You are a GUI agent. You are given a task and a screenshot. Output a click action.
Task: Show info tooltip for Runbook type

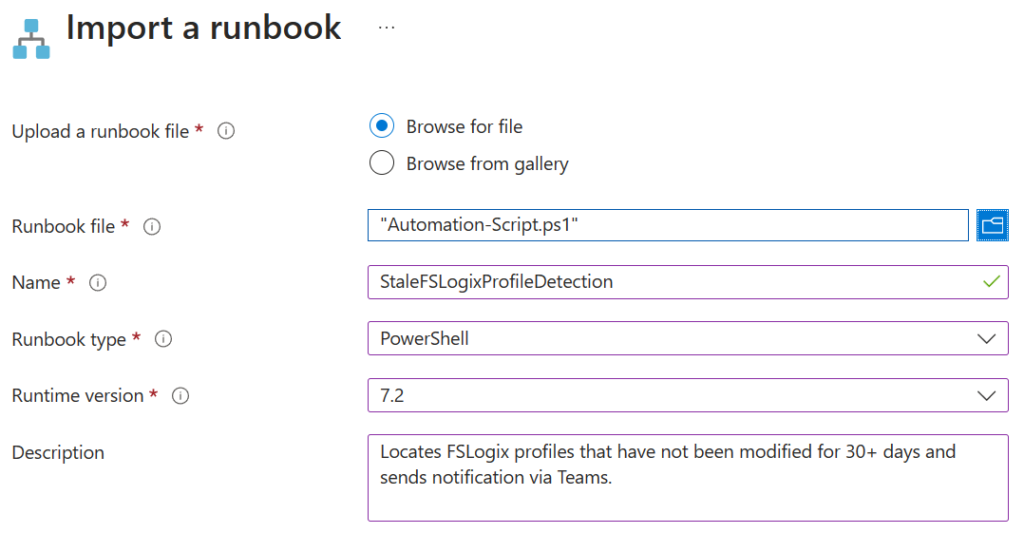[x=163, y=340]
